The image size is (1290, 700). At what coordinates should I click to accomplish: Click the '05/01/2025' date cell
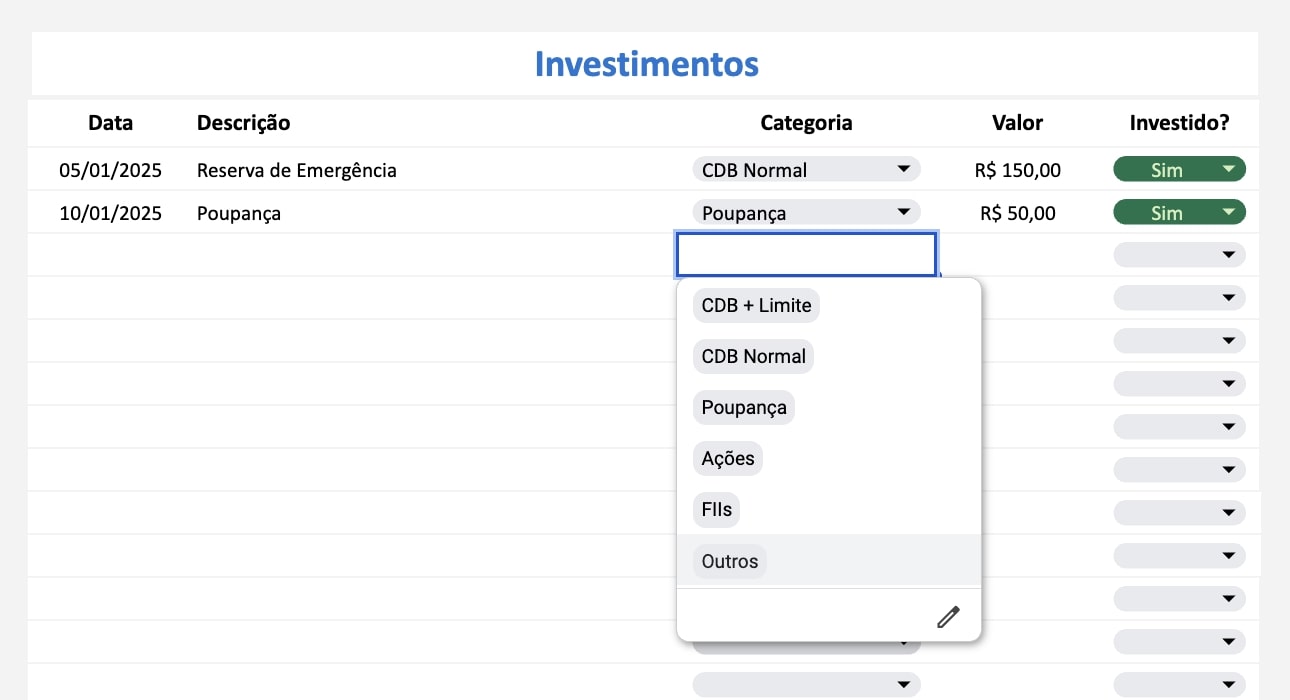[110, 170]
